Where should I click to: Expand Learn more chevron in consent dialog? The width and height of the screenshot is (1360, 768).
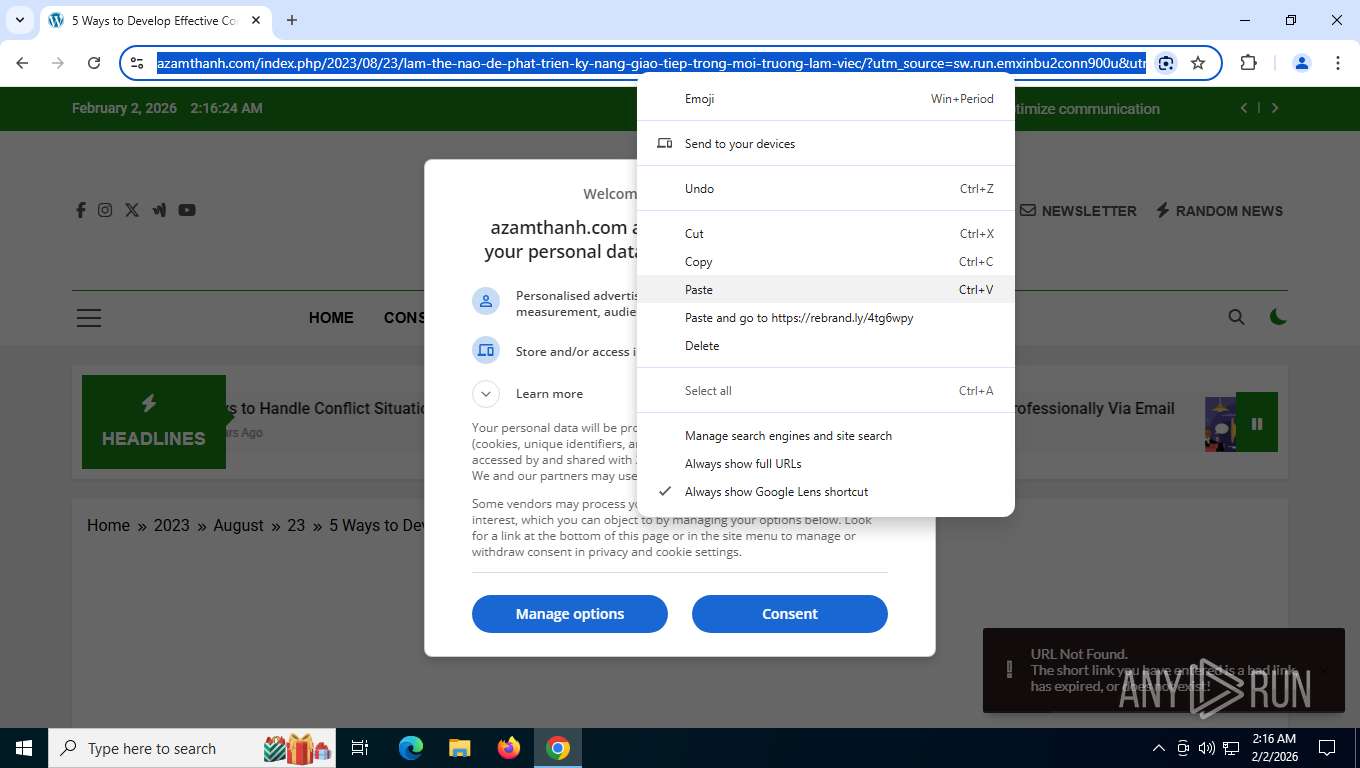click(485, 394)
